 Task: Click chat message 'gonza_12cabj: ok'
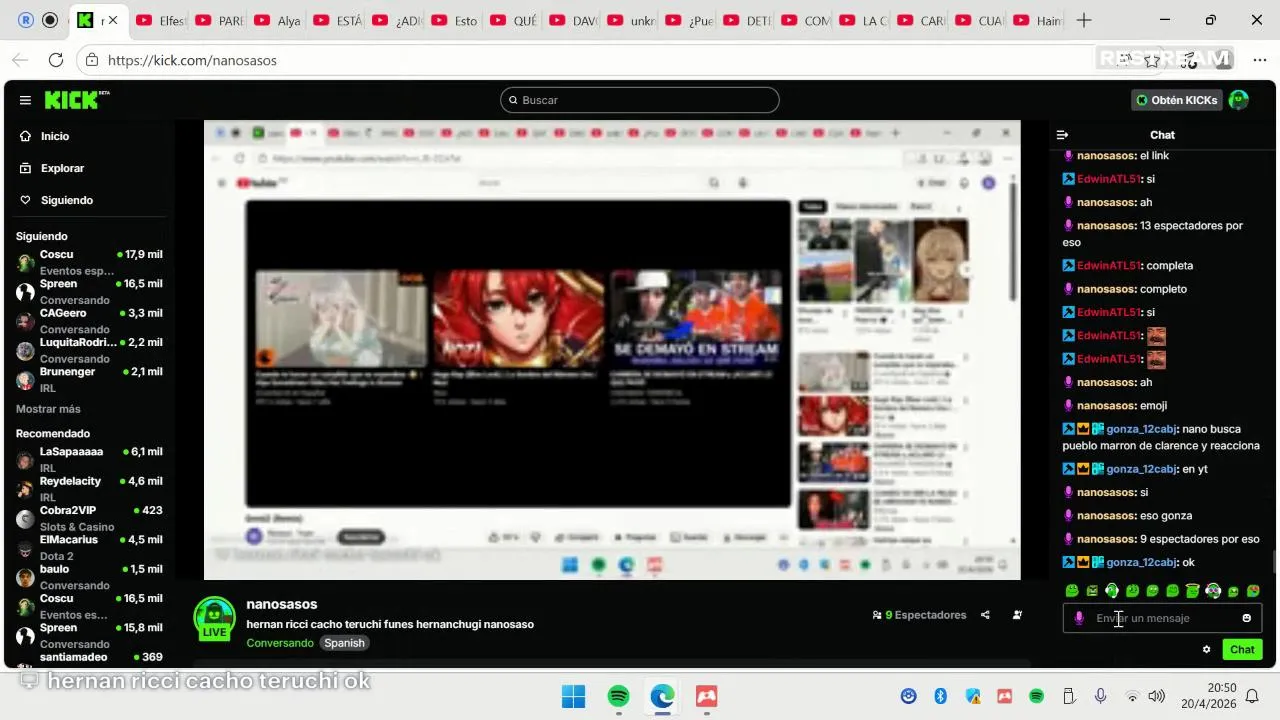(1129, 562)
